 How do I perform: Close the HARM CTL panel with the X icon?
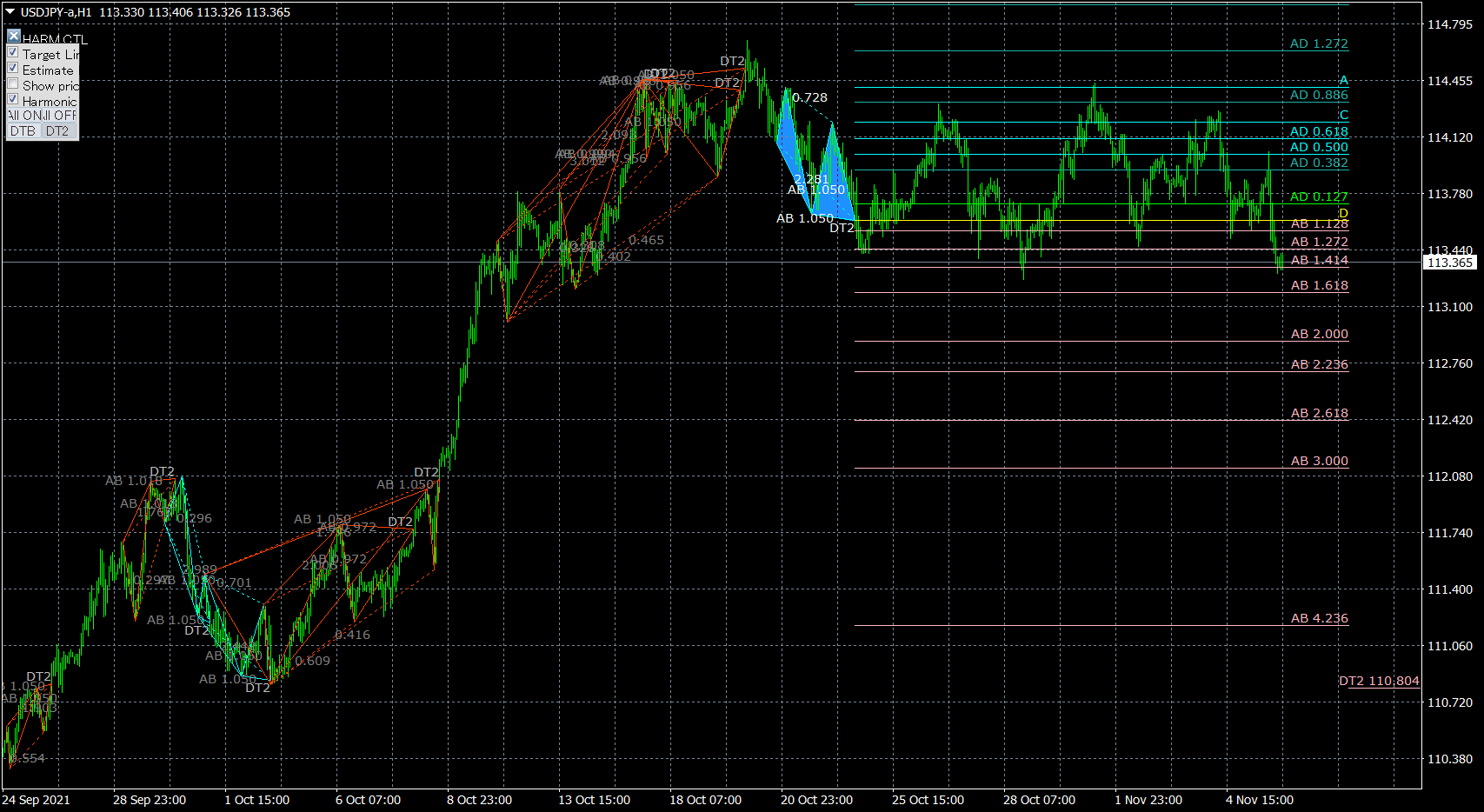click(x=14, y=36)
